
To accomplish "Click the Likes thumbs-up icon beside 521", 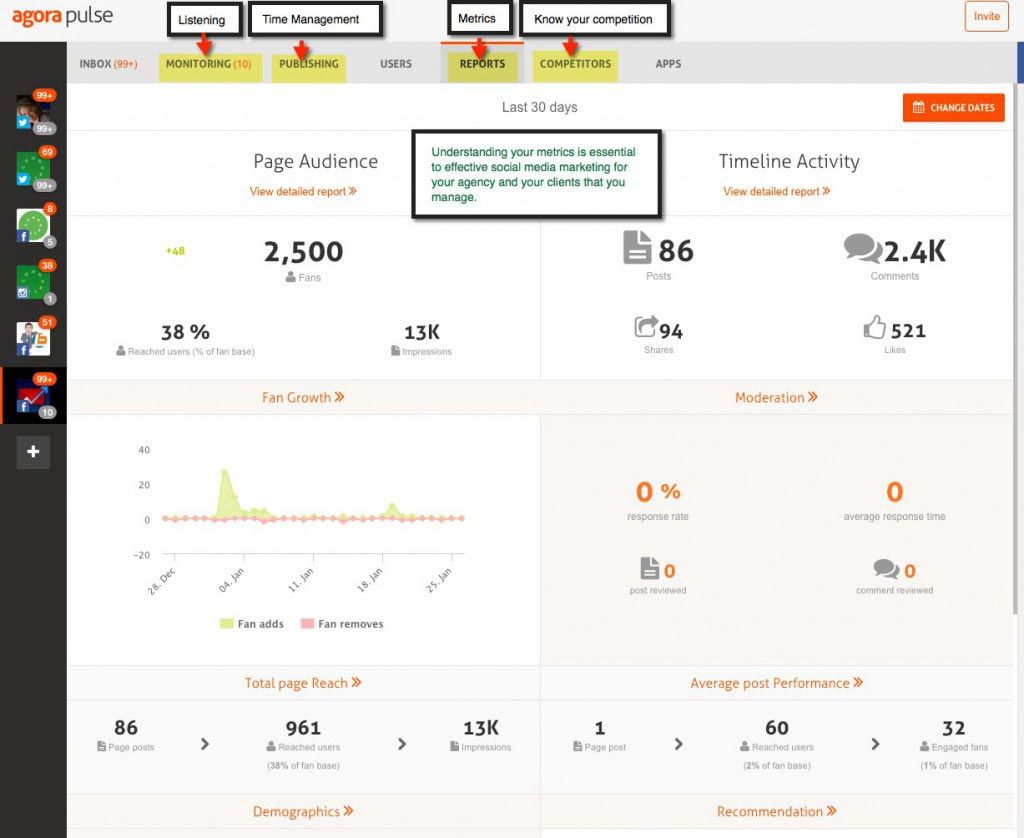I will click(x=874, y=327).
